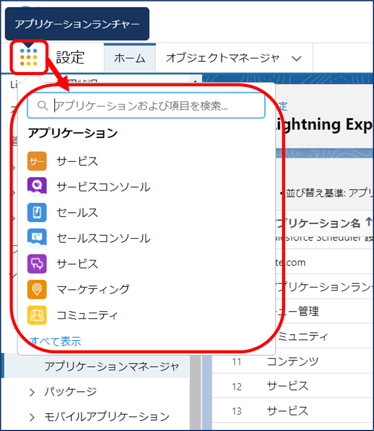This screenshot has width=374, height=431.
Task: Click the sidebar vertical scrollbar
Action: (195, 392)
